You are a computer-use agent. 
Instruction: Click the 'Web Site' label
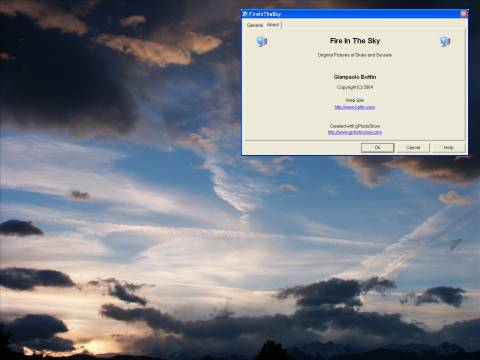[x=355, y=100]
